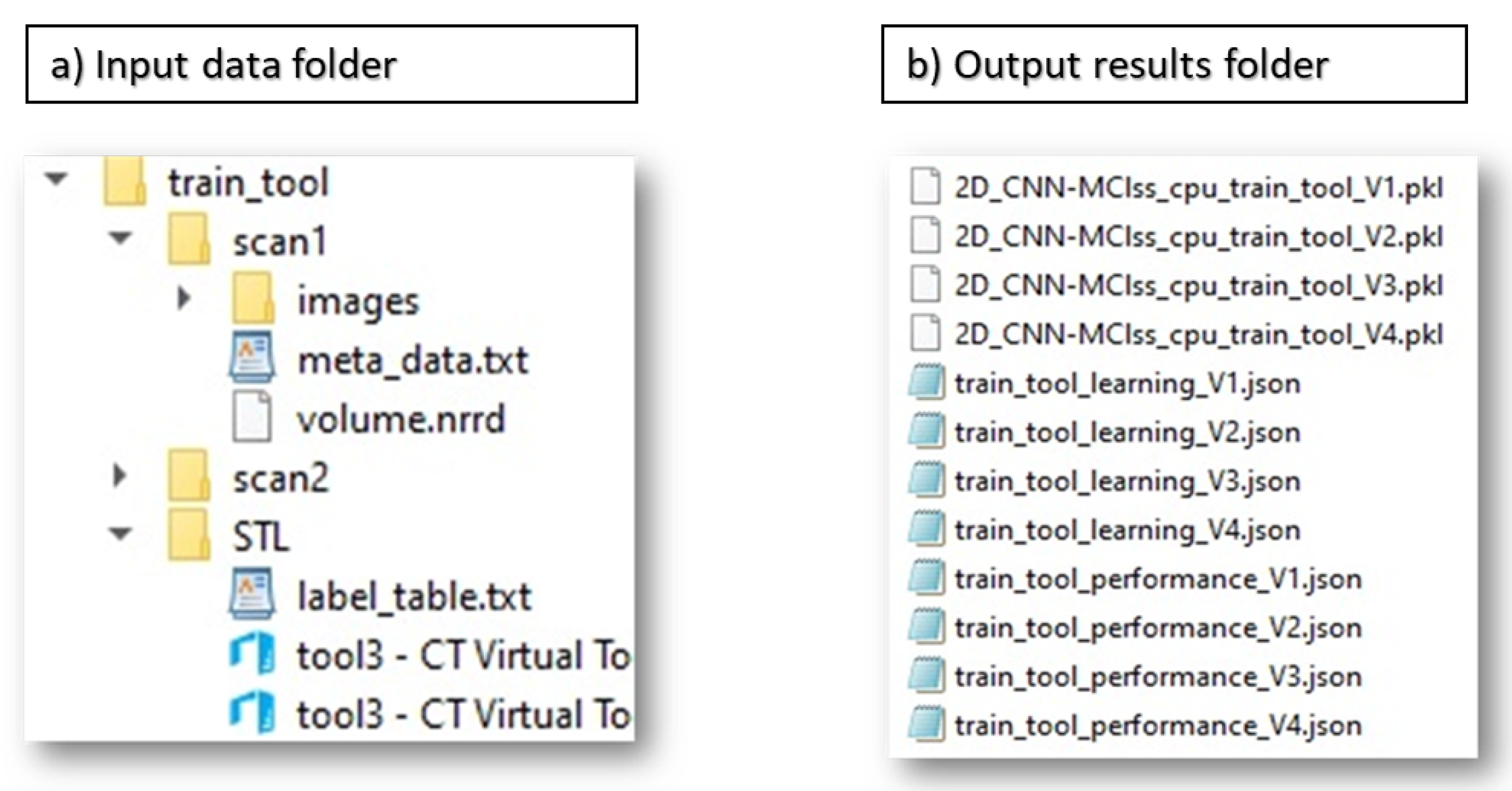
Task: Click the scan2 folder icon
Action: [188, 476]
